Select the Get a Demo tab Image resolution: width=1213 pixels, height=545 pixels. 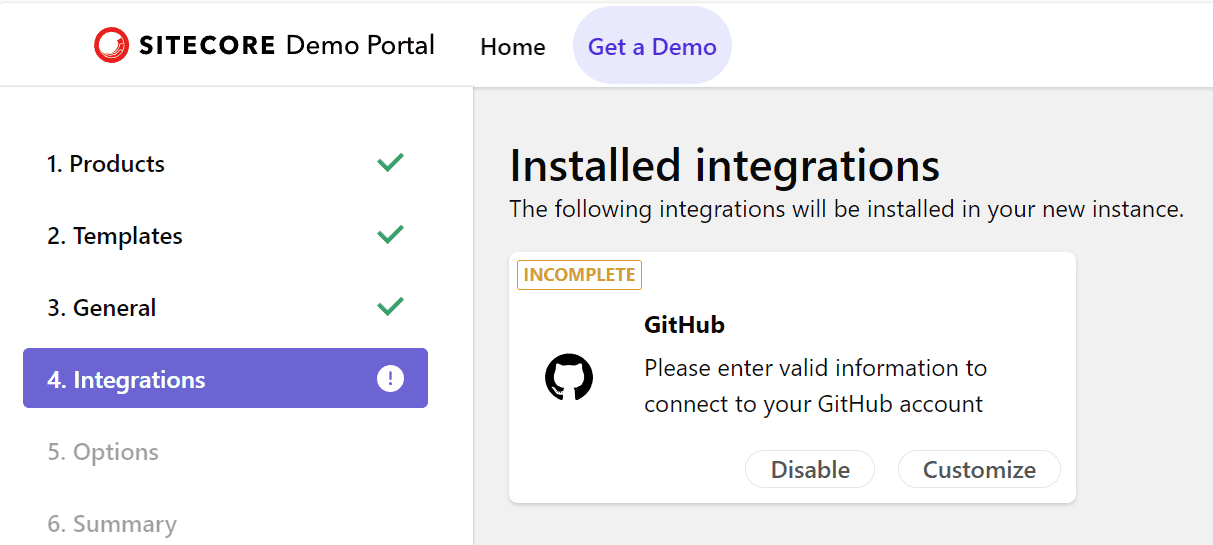652,47
